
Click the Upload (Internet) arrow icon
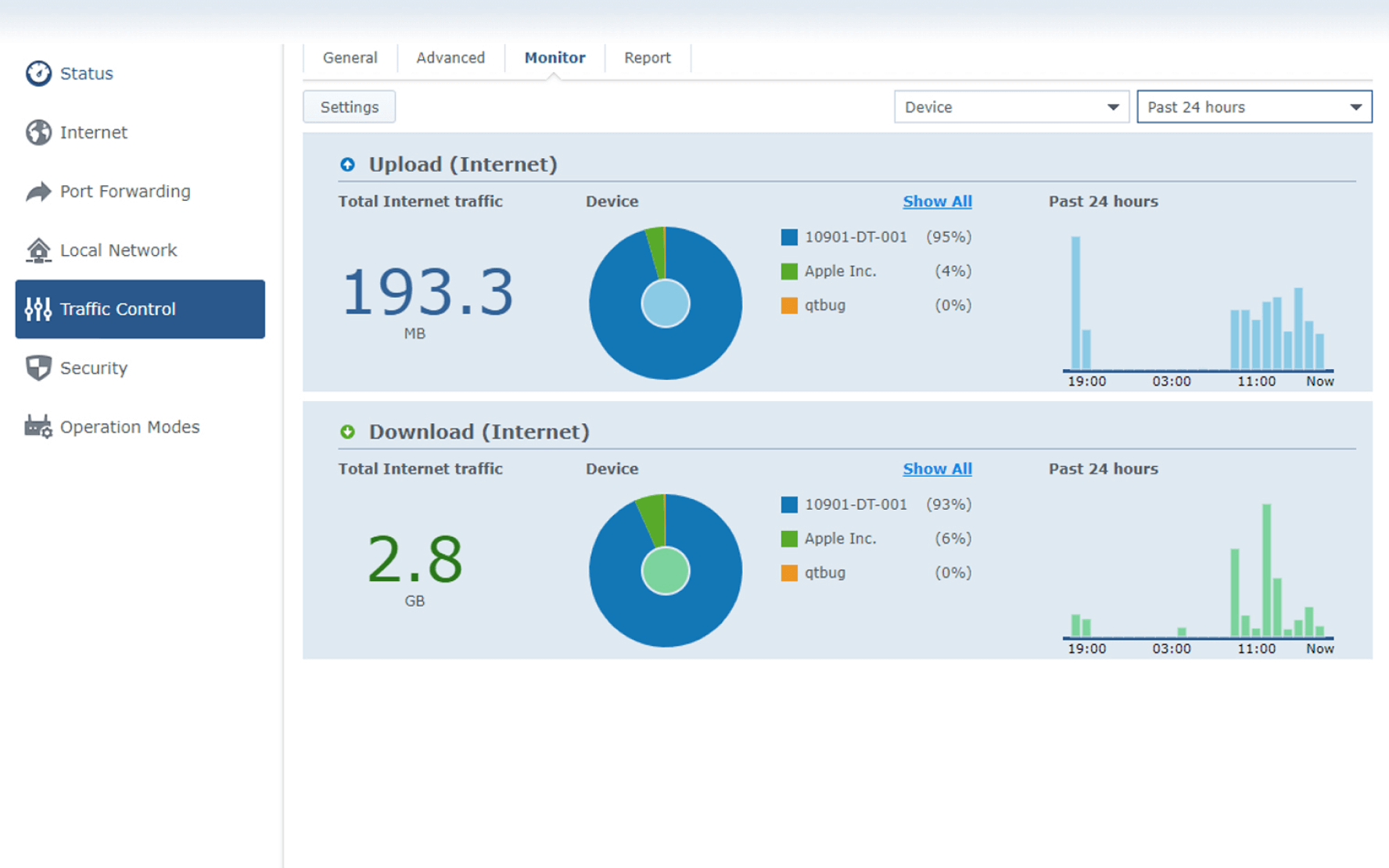(x=347, y=164)
